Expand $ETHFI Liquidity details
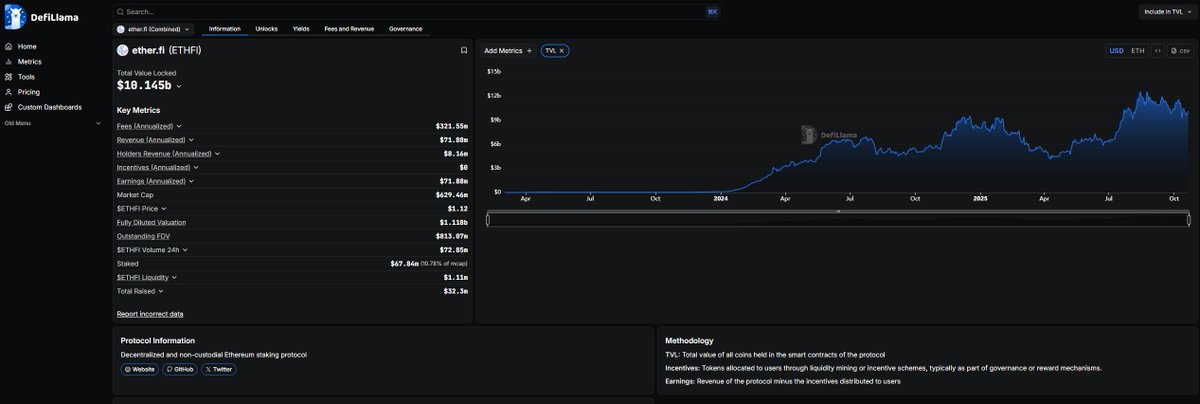 [174, 277]
